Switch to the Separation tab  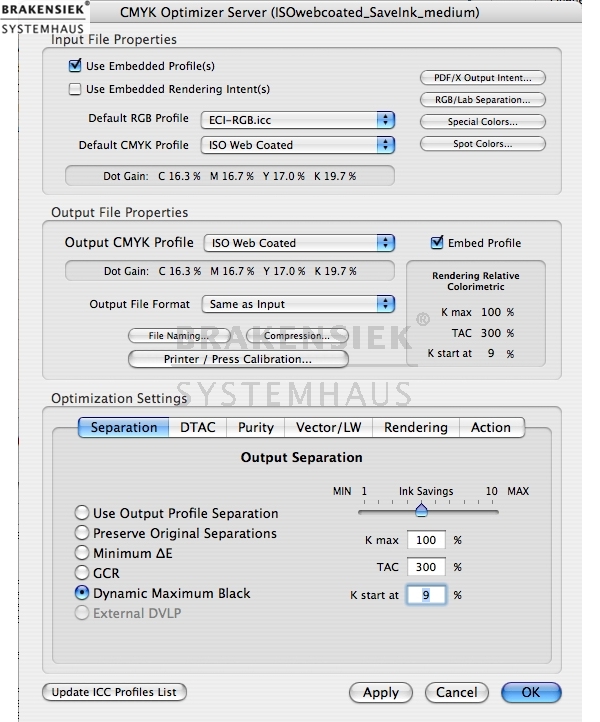point(123,427)
